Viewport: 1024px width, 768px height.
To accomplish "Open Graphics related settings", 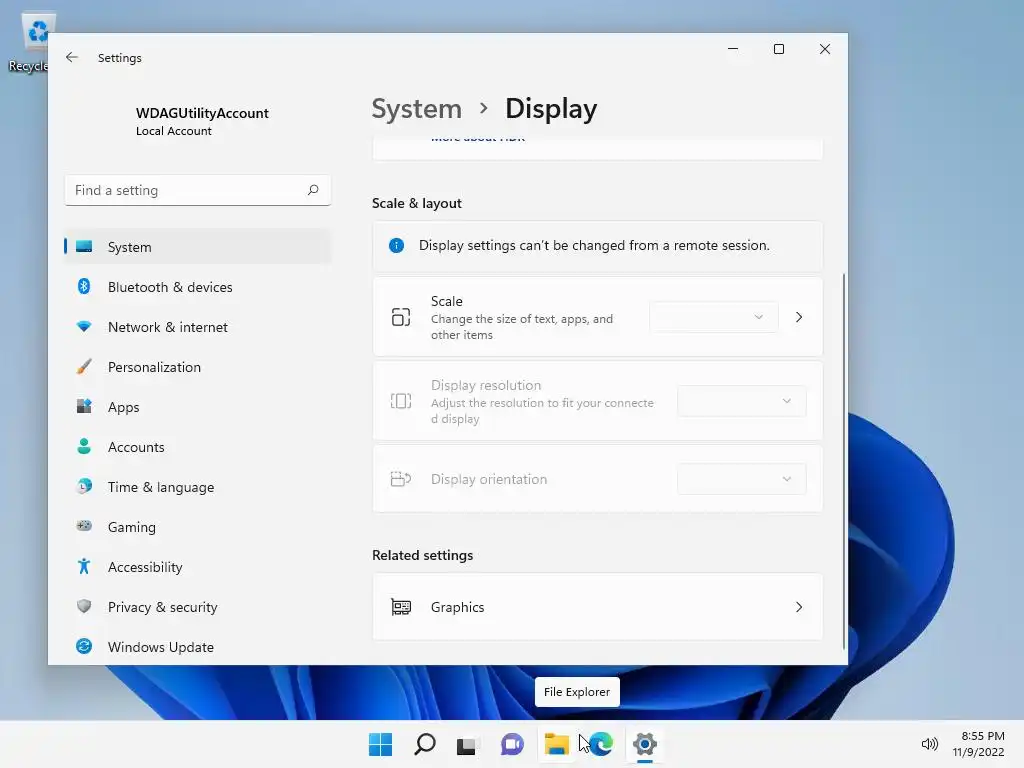I will click(598, 607).
